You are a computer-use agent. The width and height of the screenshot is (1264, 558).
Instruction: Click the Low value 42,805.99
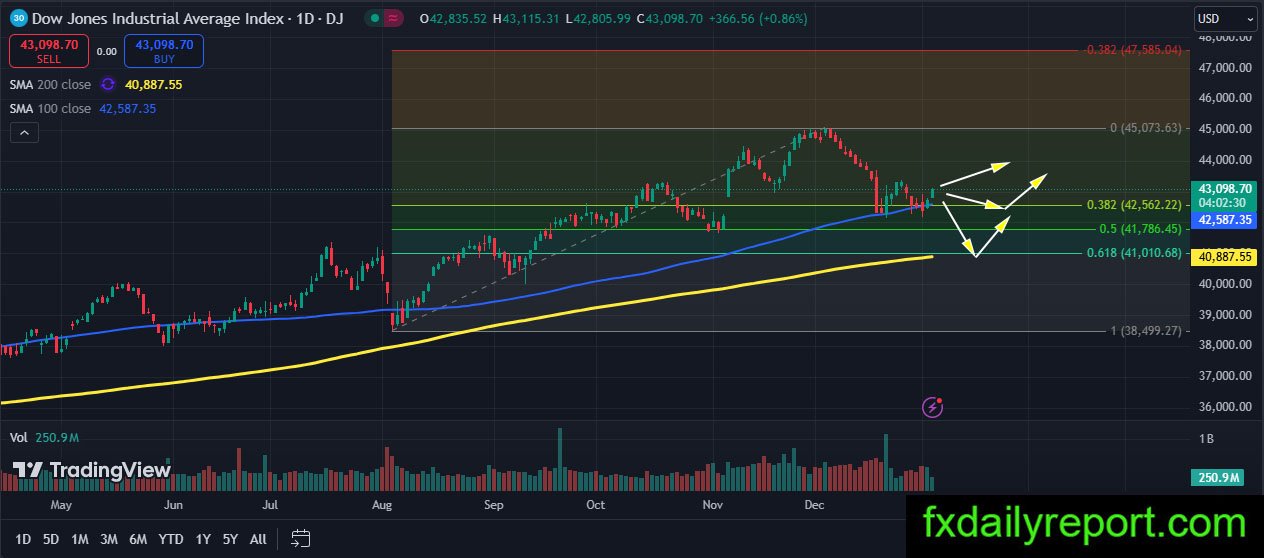coord(603,19)
